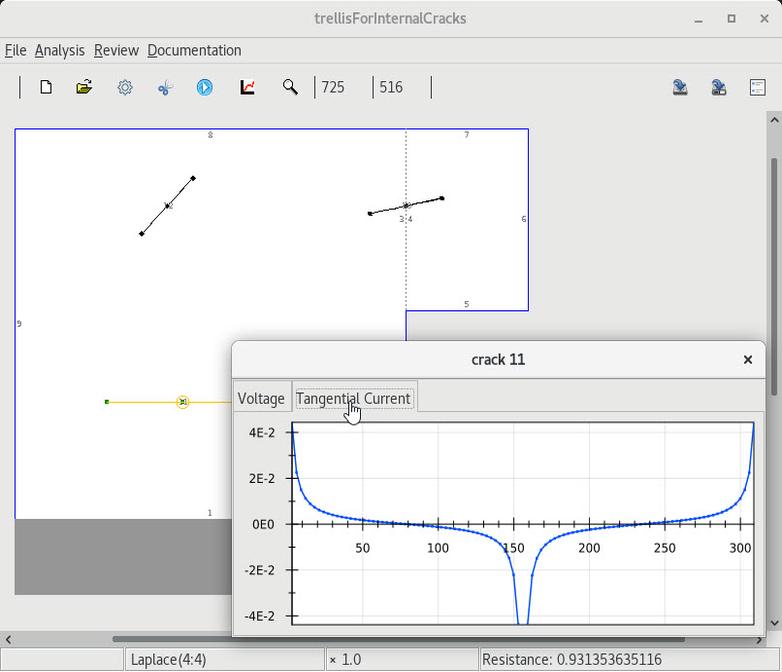Screen dimensions: 782x672
Task: Open the Review menu
Action: [x=116, y=50]
